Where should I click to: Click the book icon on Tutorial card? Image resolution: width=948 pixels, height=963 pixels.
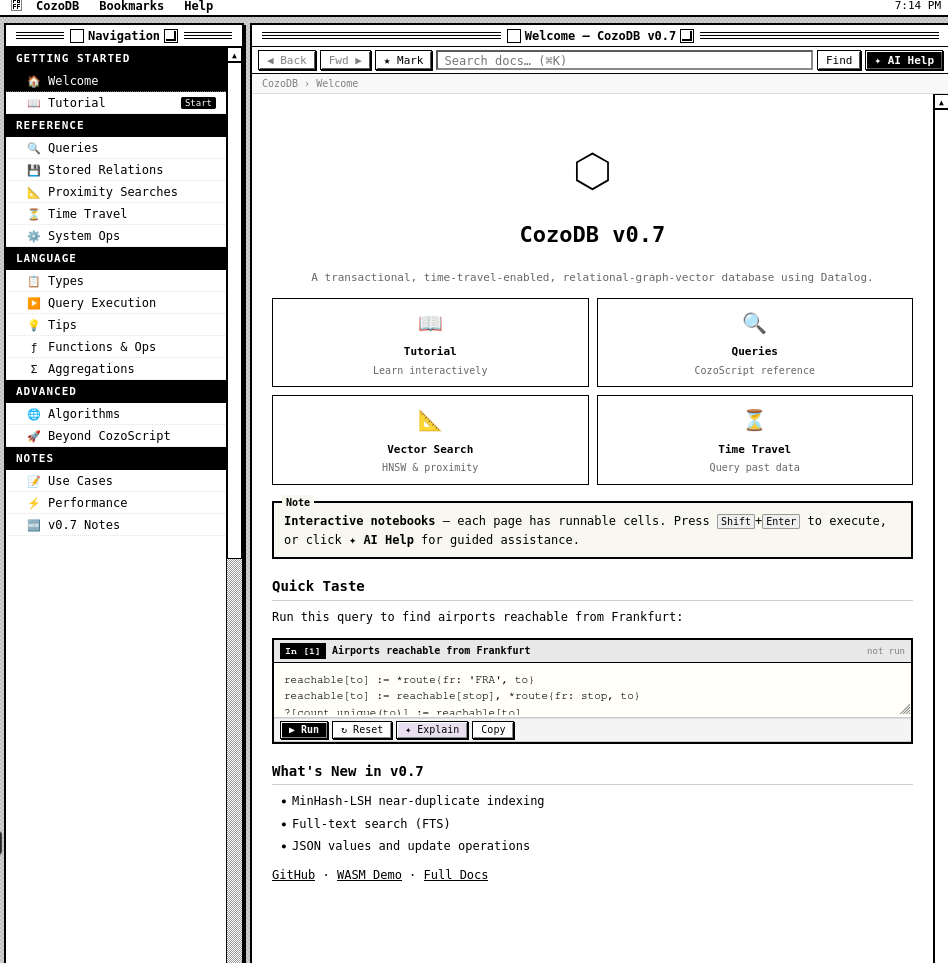(x=430, y=323)
